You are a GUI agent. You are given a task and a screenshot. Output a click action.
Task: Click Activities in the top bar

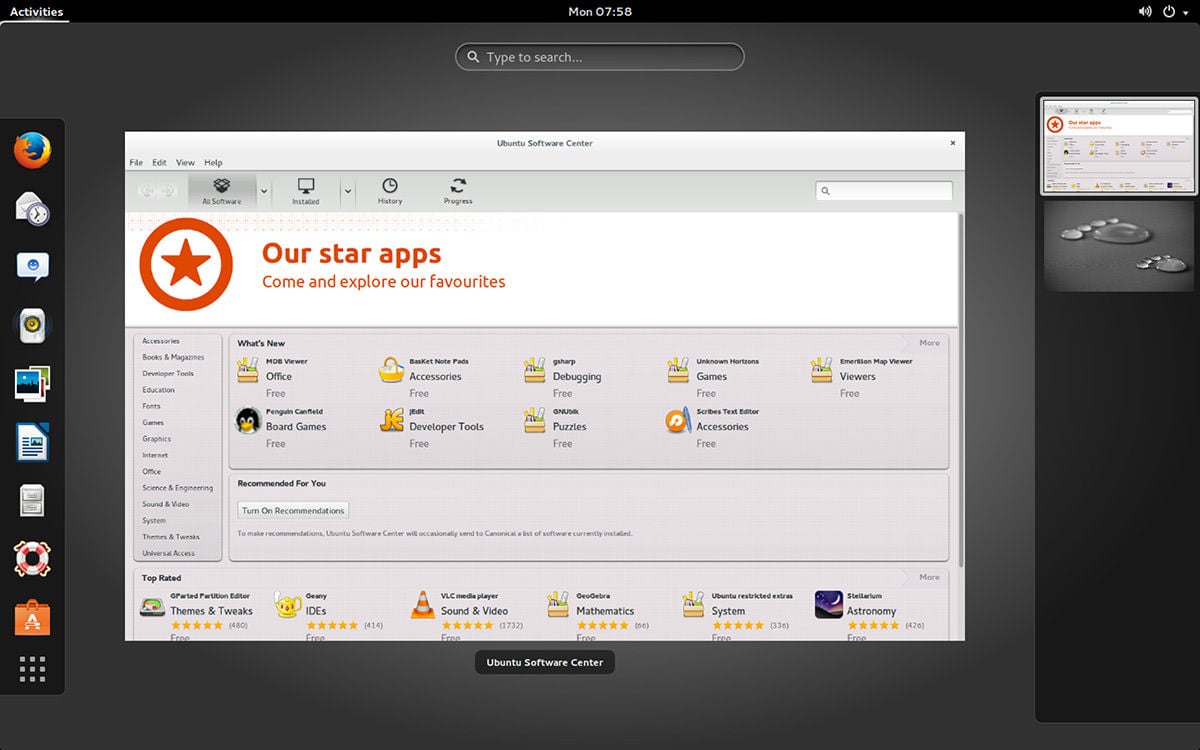coord(36,12)
